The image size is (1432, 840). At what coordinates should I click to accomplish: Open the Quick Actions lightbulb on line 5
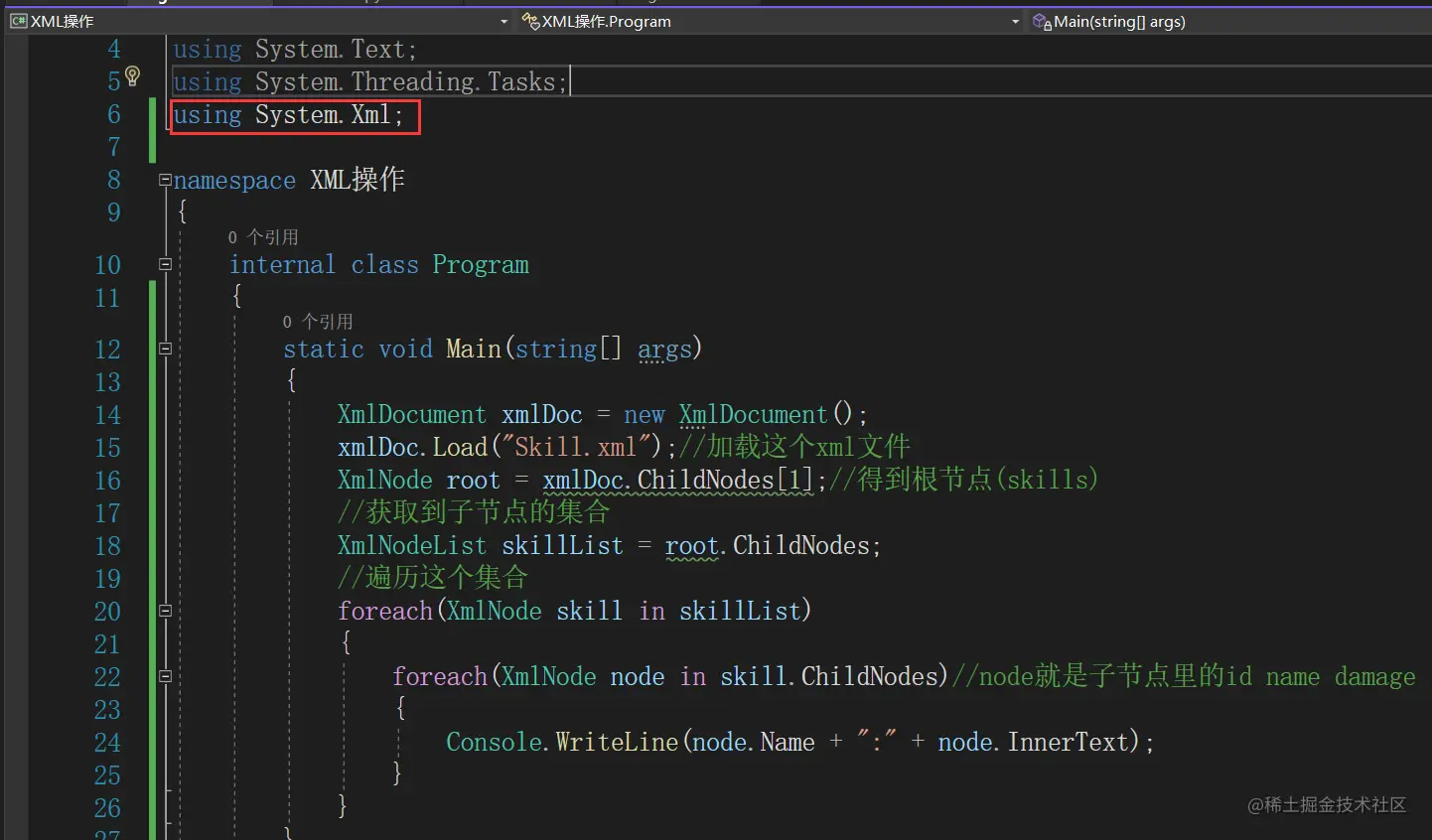133,74
